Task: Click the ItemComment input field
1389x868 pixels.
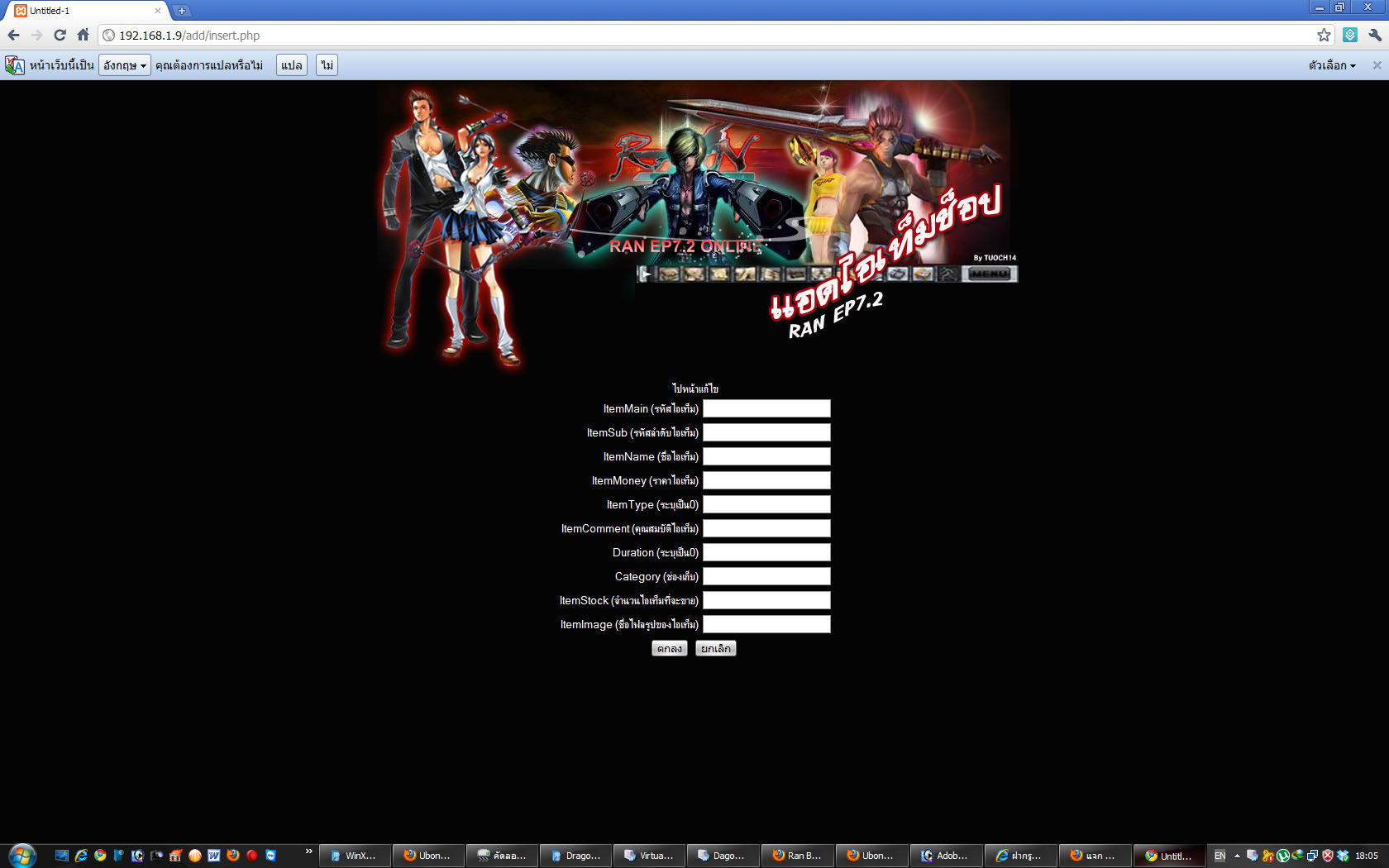Action: click(x=766, y=528)
